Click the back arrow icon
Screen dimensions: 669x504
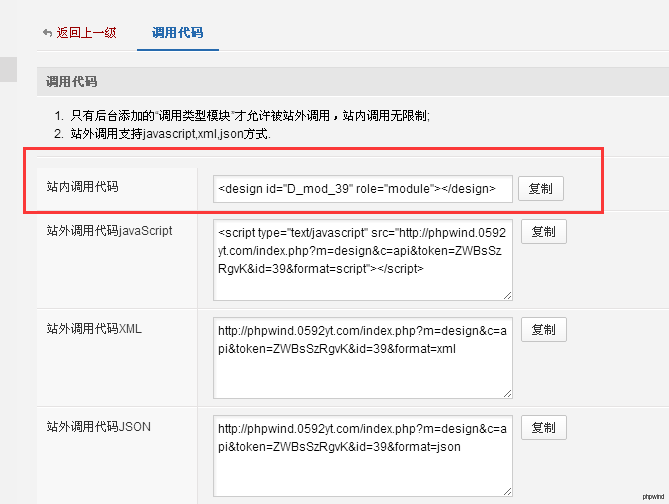(x=47, y=33)
